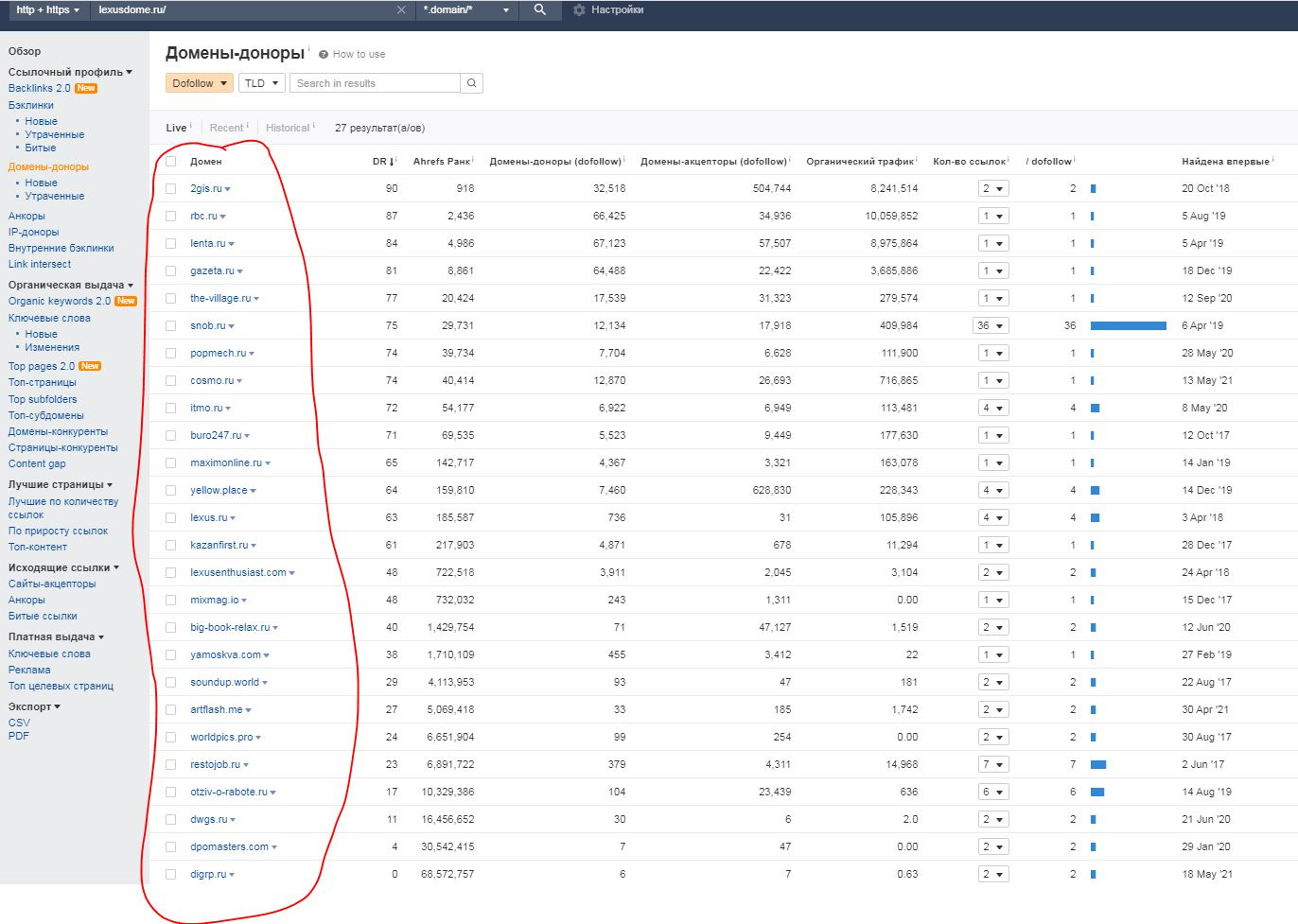Open the http + https protocol dropdown
Image resolution: width=1298 pixels, height=924 pixels.
[x=48, y=9]
